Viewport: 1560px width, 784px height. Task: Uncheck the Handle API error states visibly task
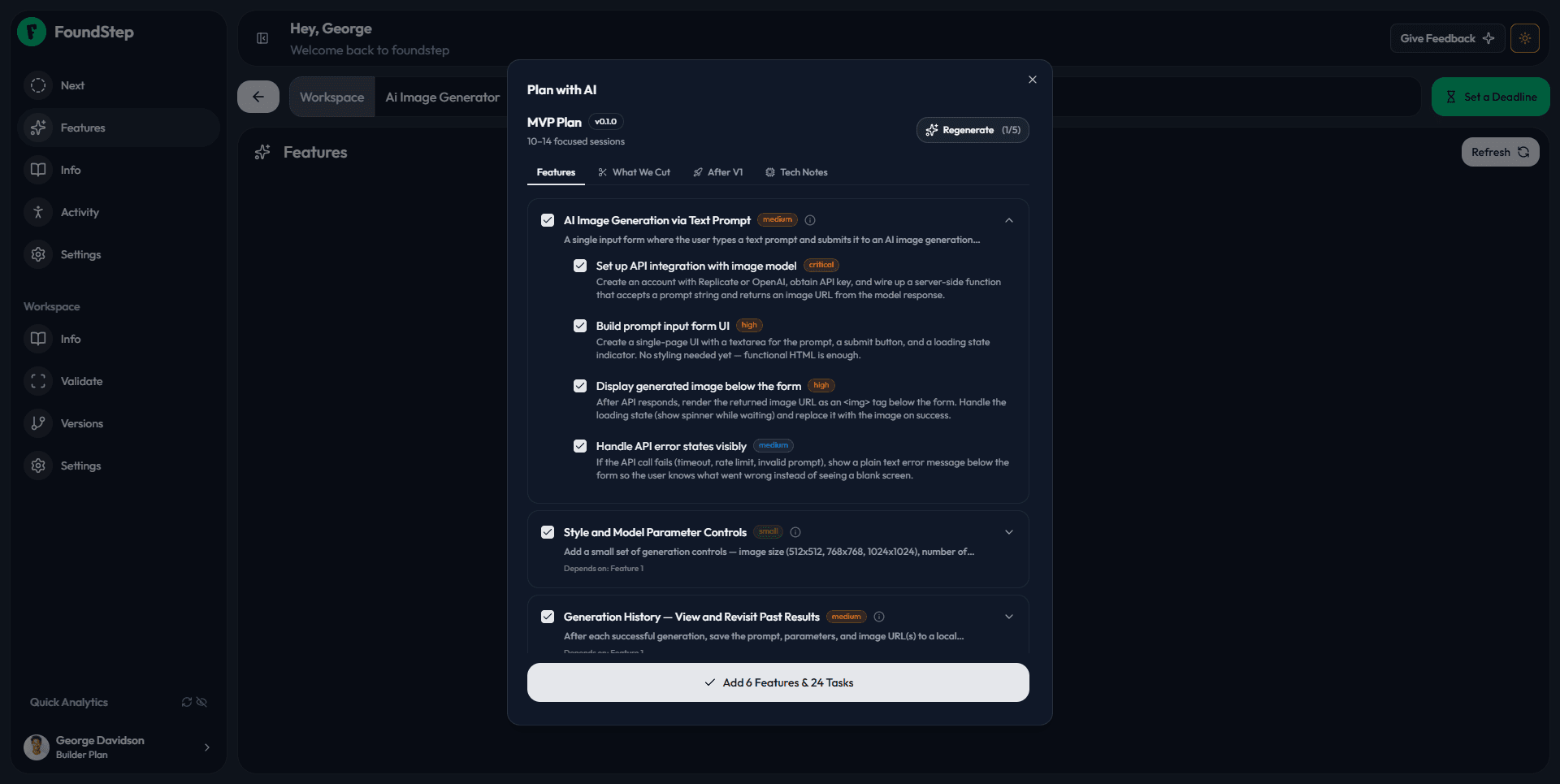coord(579,445)
